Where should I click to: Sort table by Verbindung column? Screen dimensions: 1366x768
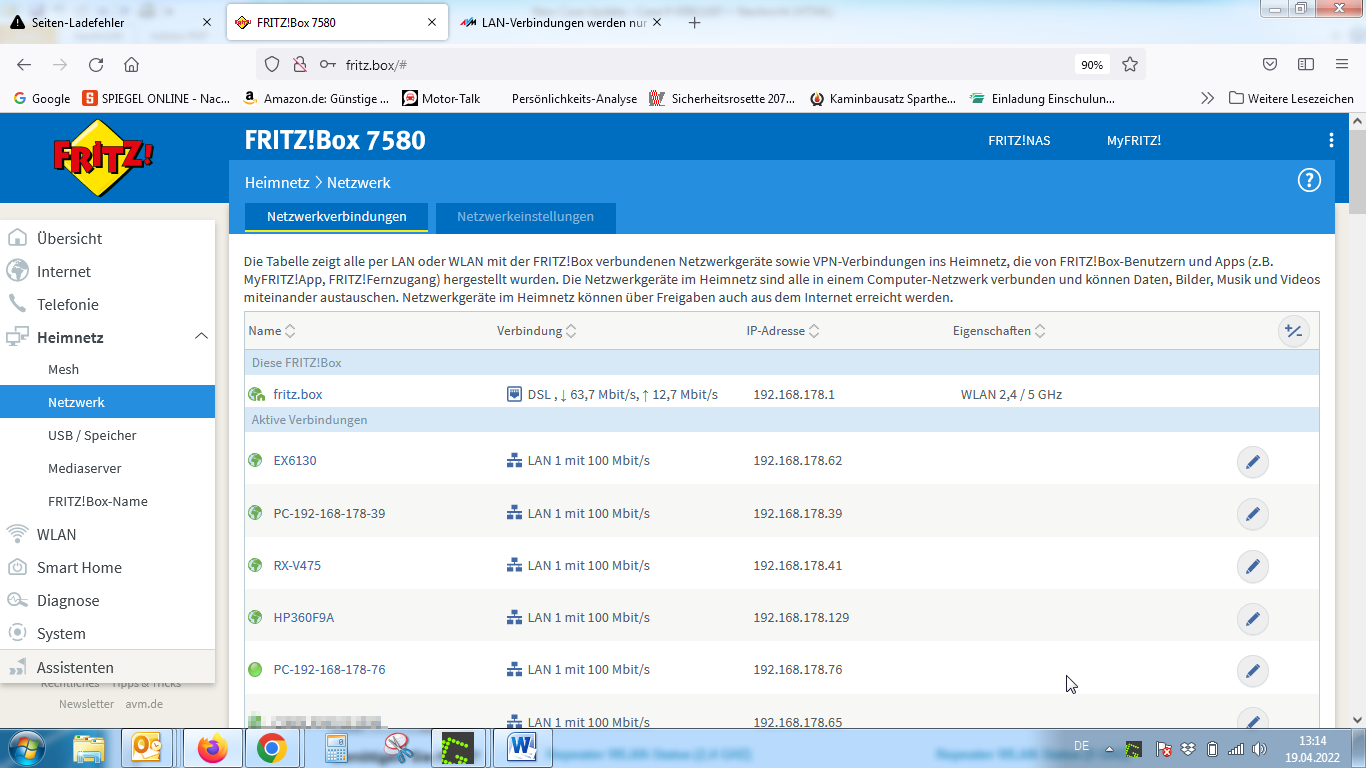coord(537,331)
